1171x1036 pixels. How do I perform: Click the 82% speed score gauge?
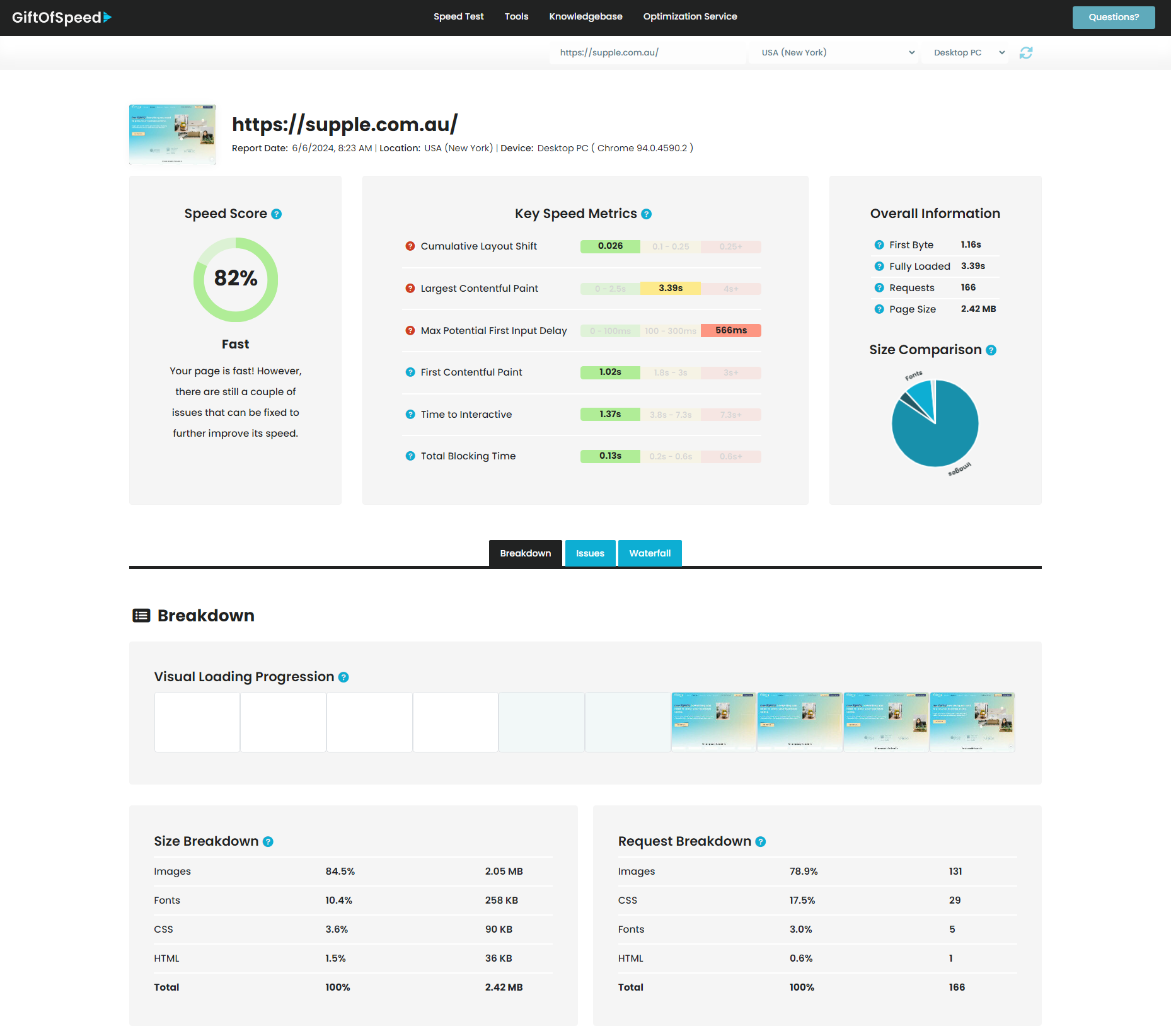tap(236, 279)
